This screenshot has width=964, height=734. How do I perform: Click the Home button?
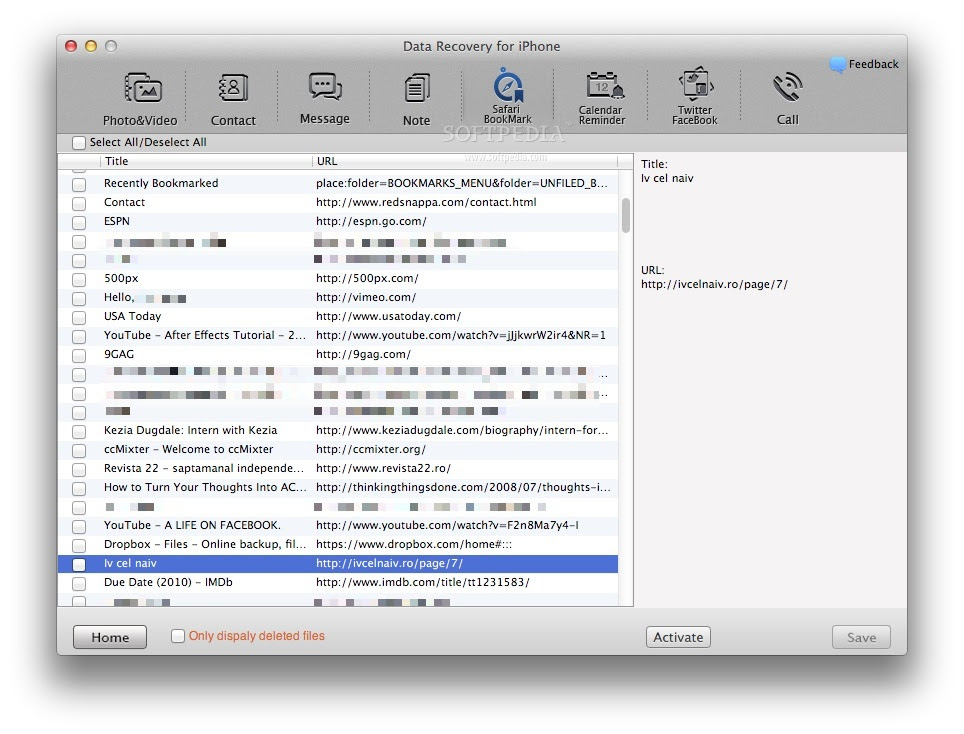tap(110, 637)
